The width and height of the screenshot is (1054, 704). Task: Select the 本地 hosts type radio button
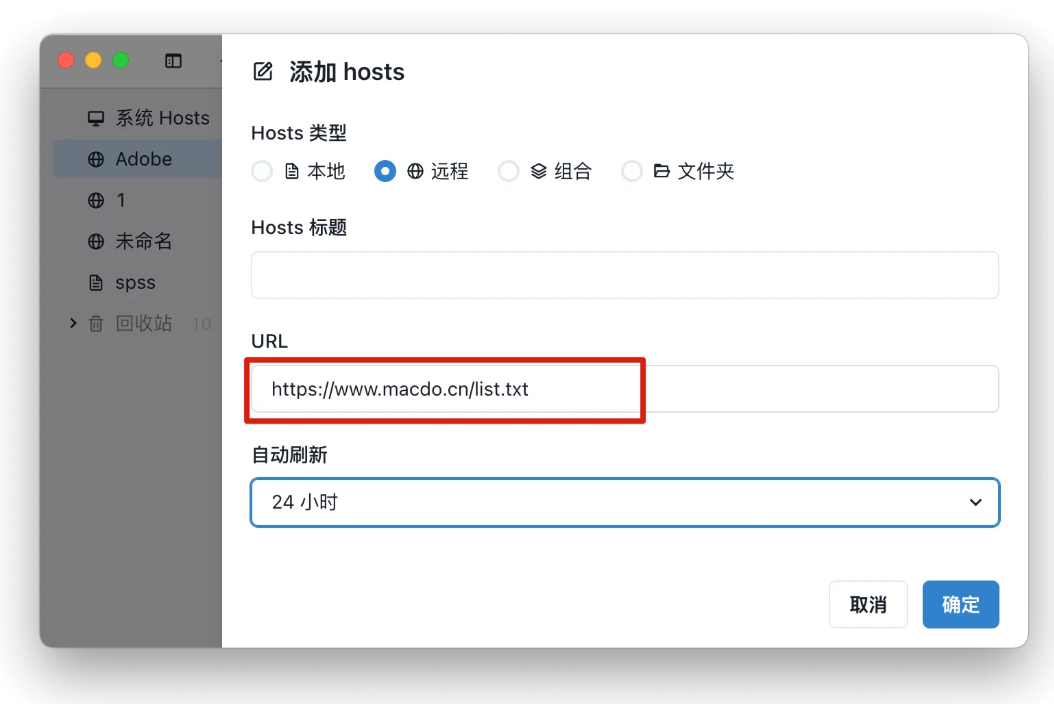262,171
